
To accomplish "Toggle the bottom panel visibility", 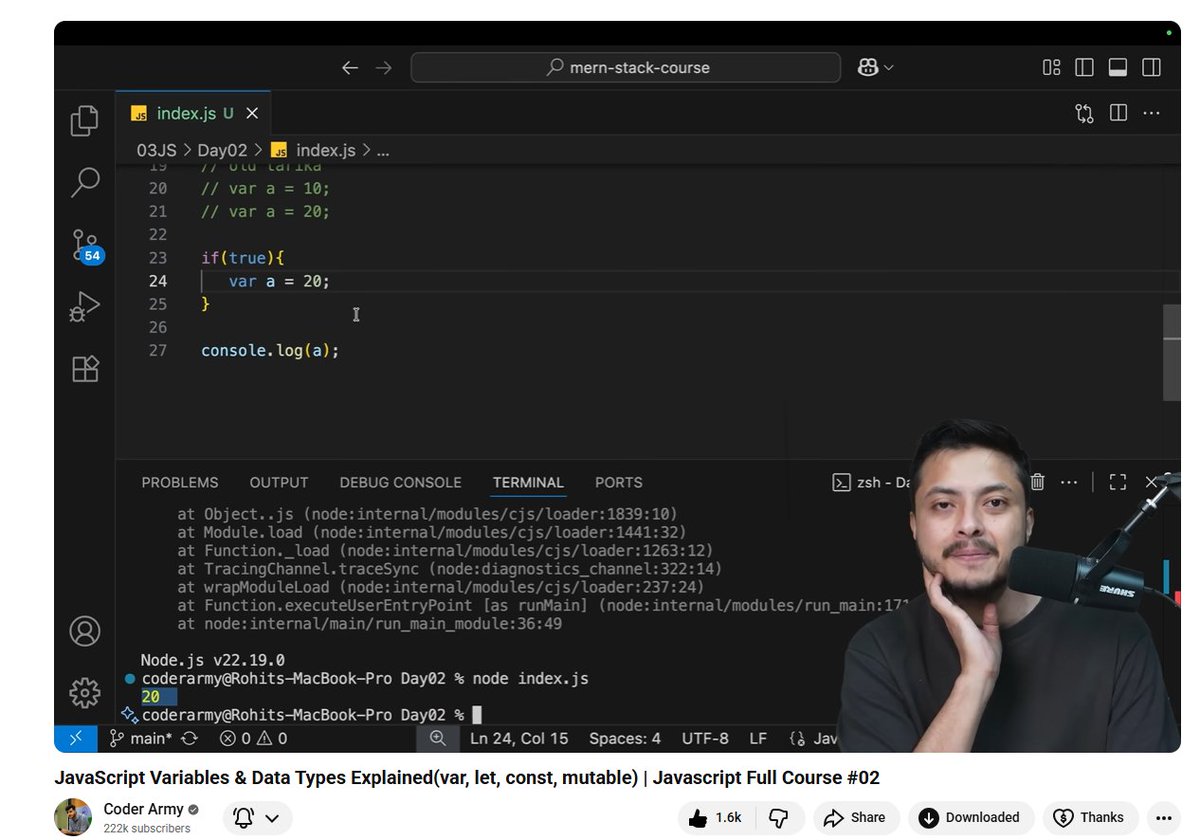I will tap(1118, 67).
